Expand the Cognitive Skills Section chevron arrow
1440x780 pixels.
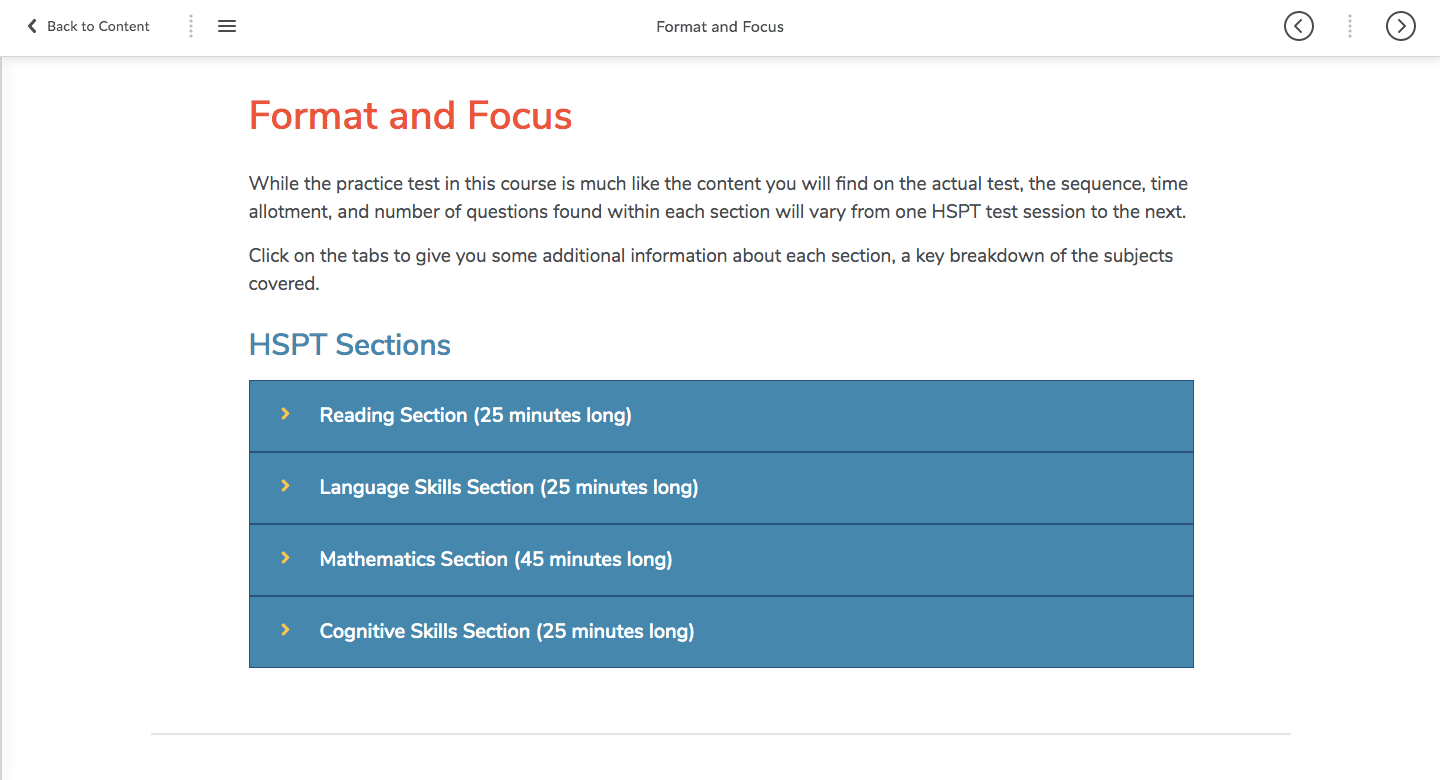point(285,630)
